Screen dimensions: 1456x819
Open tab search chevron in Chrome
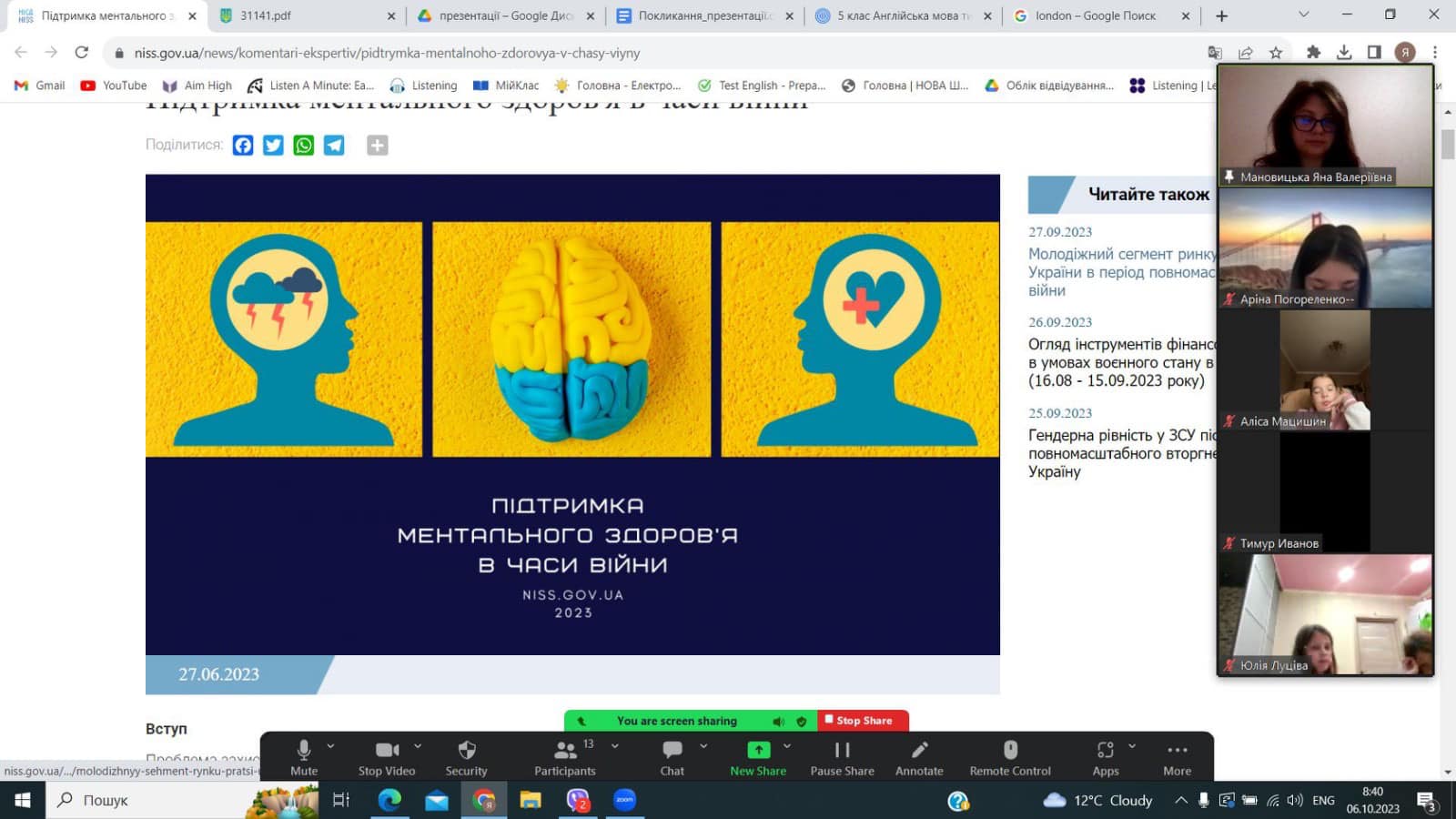(x=1303, y=15)
